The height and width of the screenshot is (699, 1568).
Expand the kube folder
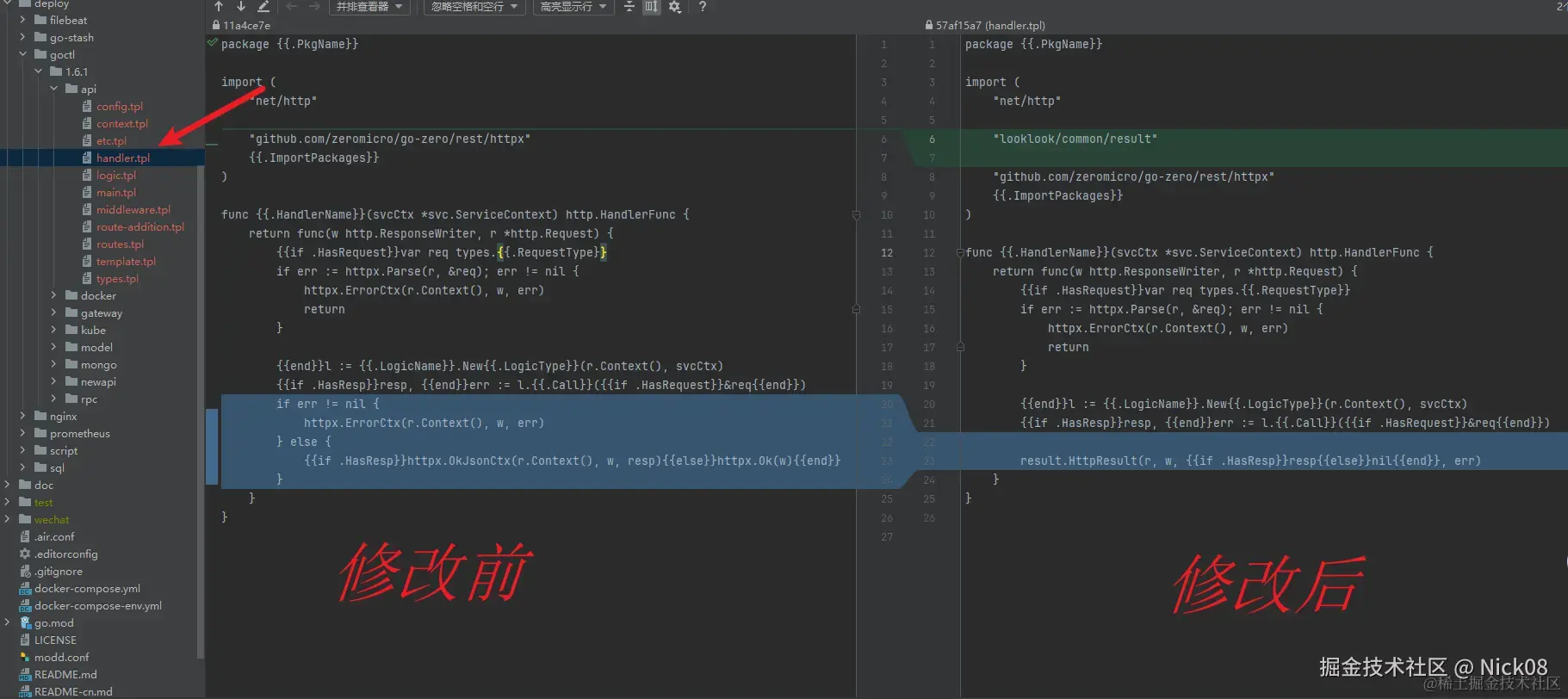click(54, 330)
